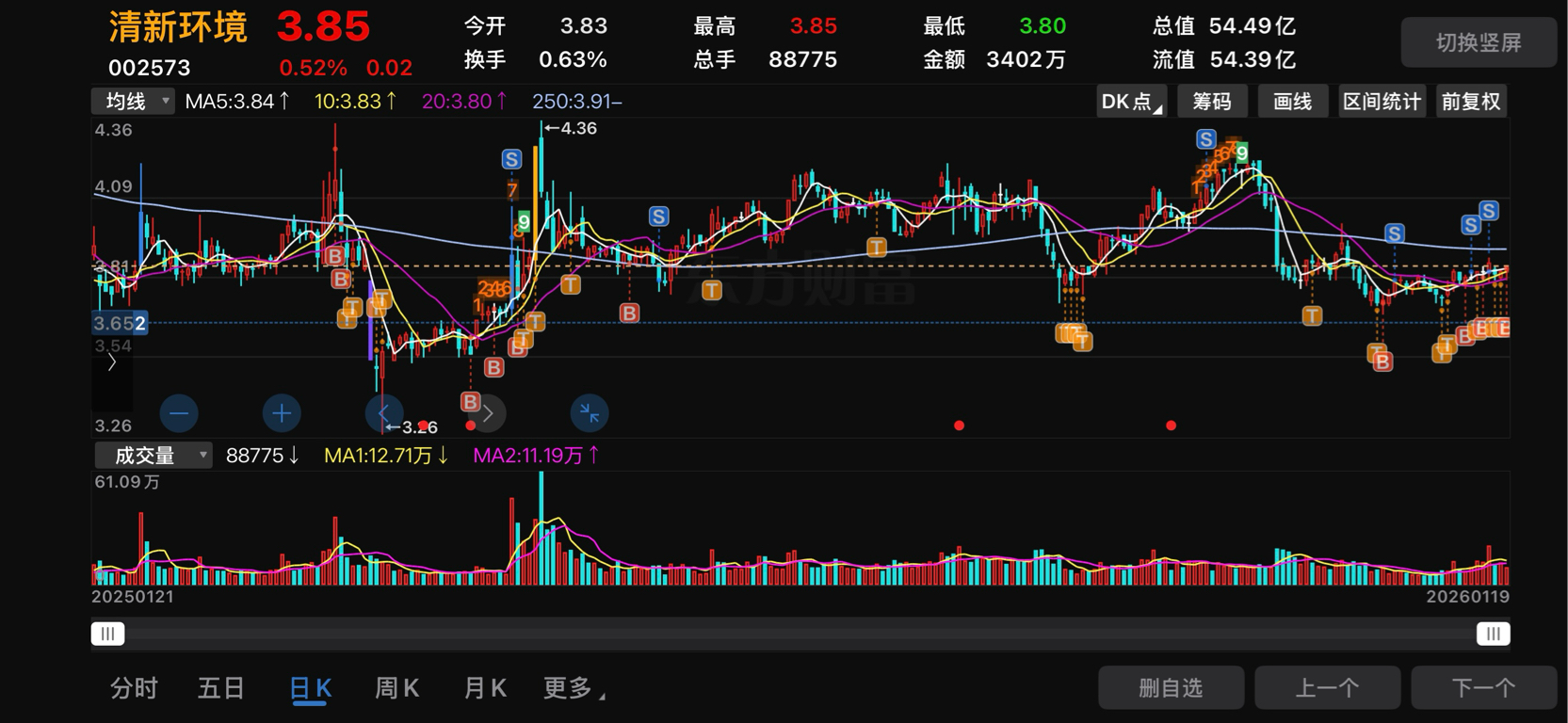The height and width of the screenshot is (723, 1568).
Task: Select the 日K tab
Action: (310, 688)
